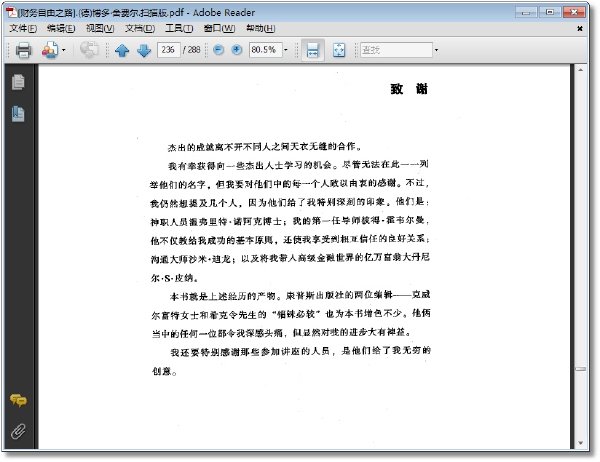
Task: Click the vertical scrollbar down arrow
Action: 580,443
